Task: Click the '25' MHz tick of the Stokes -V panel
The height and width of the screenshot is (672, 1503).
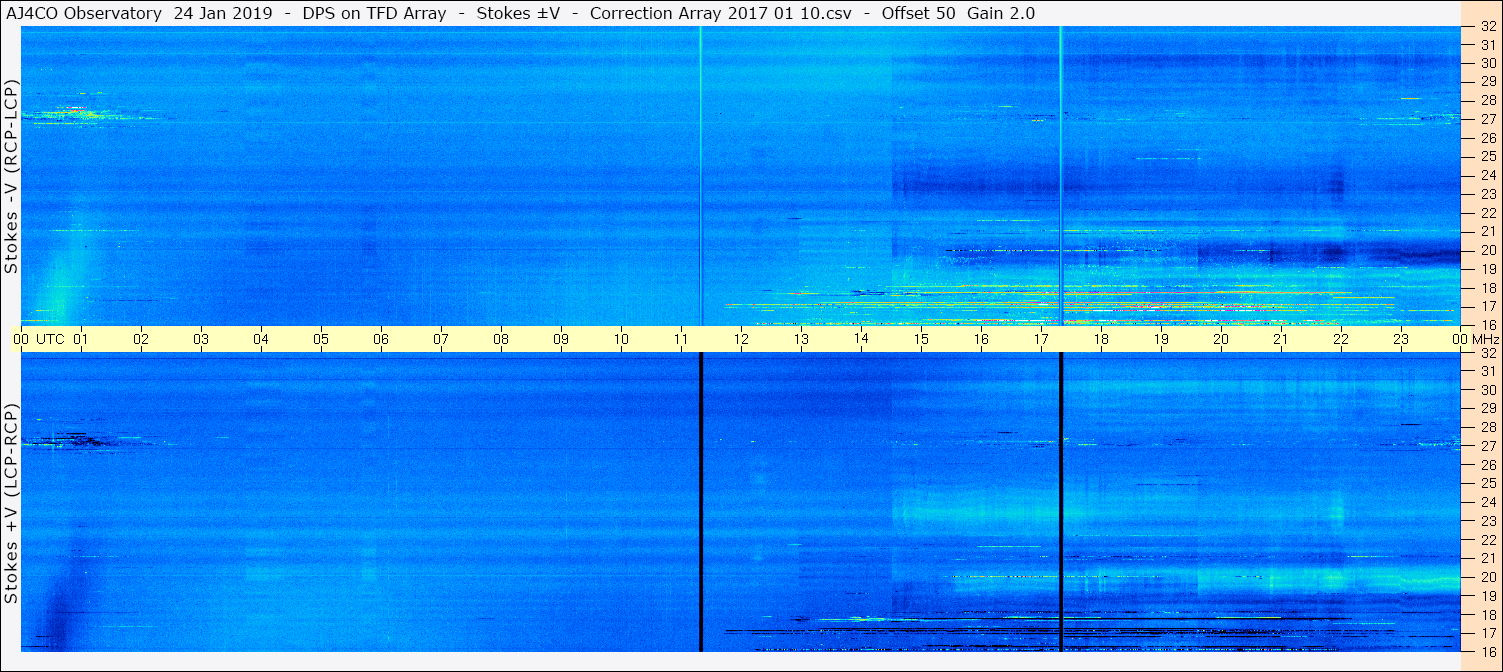Action: 1487,156
